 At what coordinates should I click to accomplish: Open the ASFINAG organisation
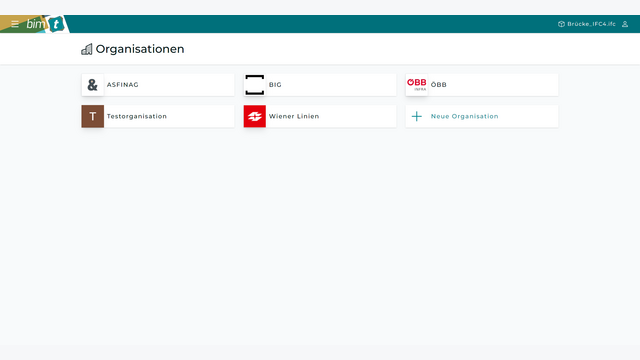click(158, 85)
